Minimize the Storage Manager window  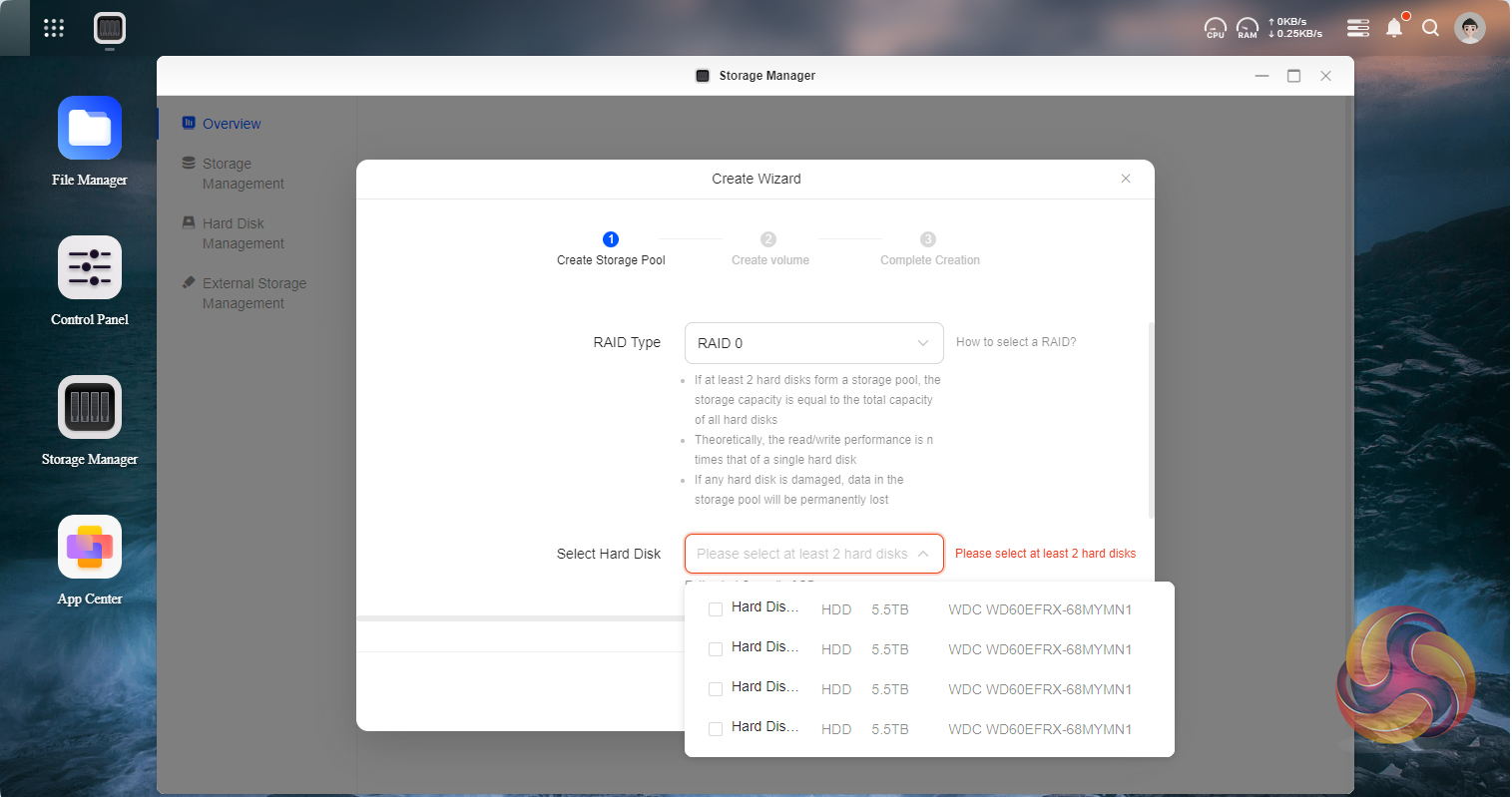click(1262, 76)
